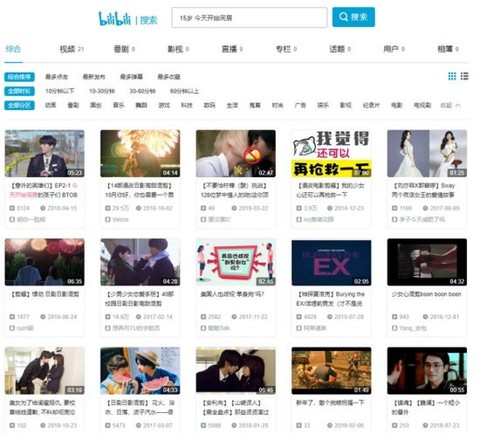
Task: Click the blue 搜索 search button
Action: [353, 17]
